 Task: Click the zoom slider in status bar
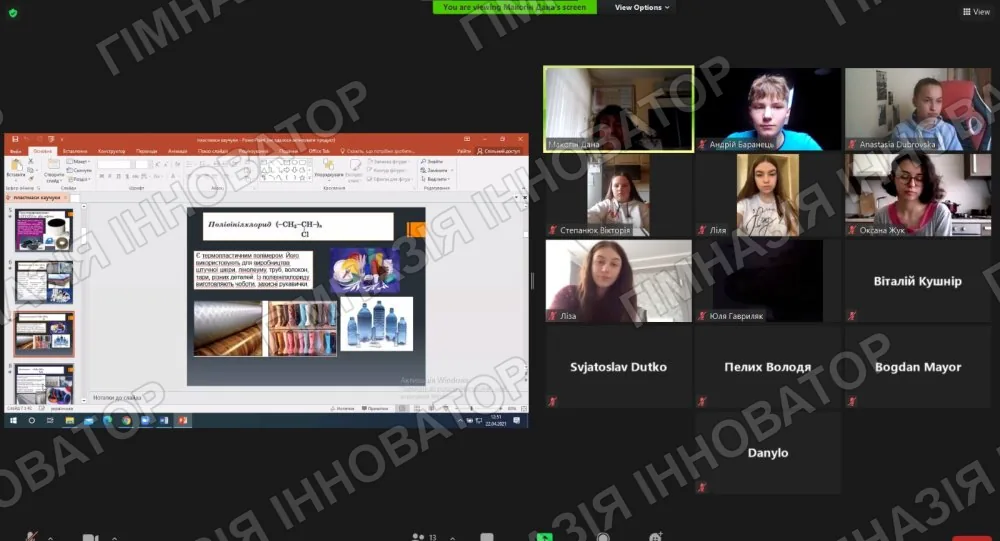[x=472, y=408]
